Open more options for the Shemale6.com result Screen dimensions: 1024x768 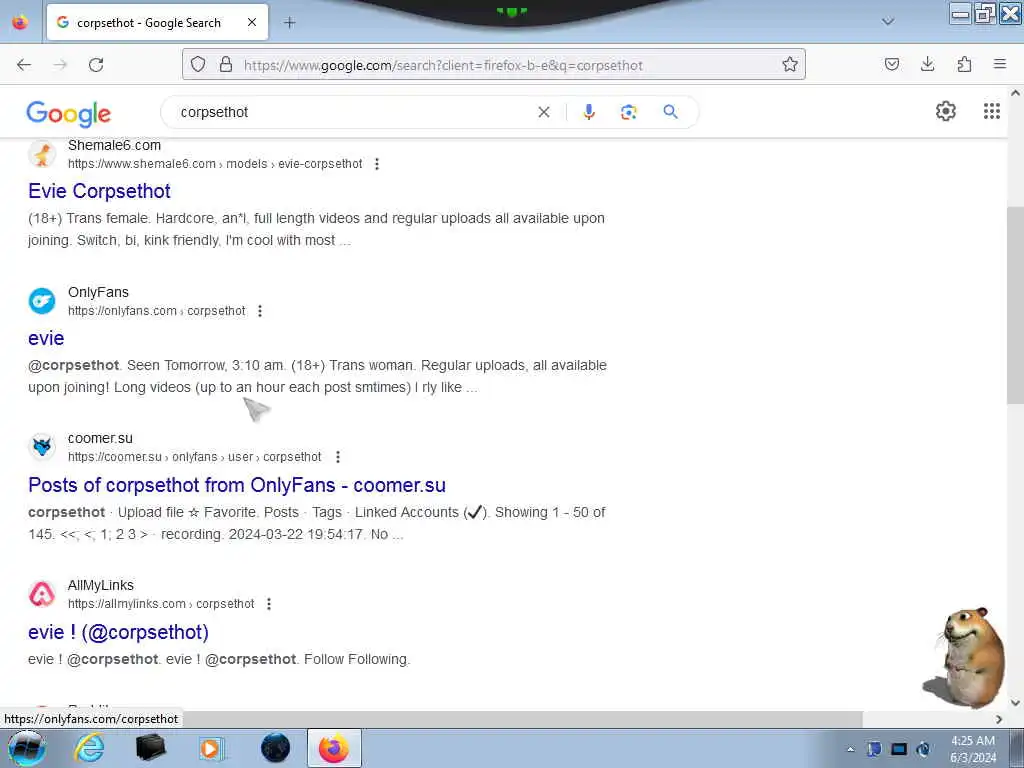tap(377, 164)
